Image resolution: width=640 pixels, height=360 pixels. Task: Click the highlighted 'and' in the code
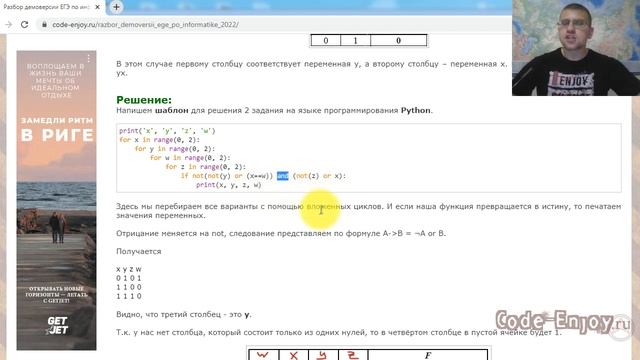282,176
